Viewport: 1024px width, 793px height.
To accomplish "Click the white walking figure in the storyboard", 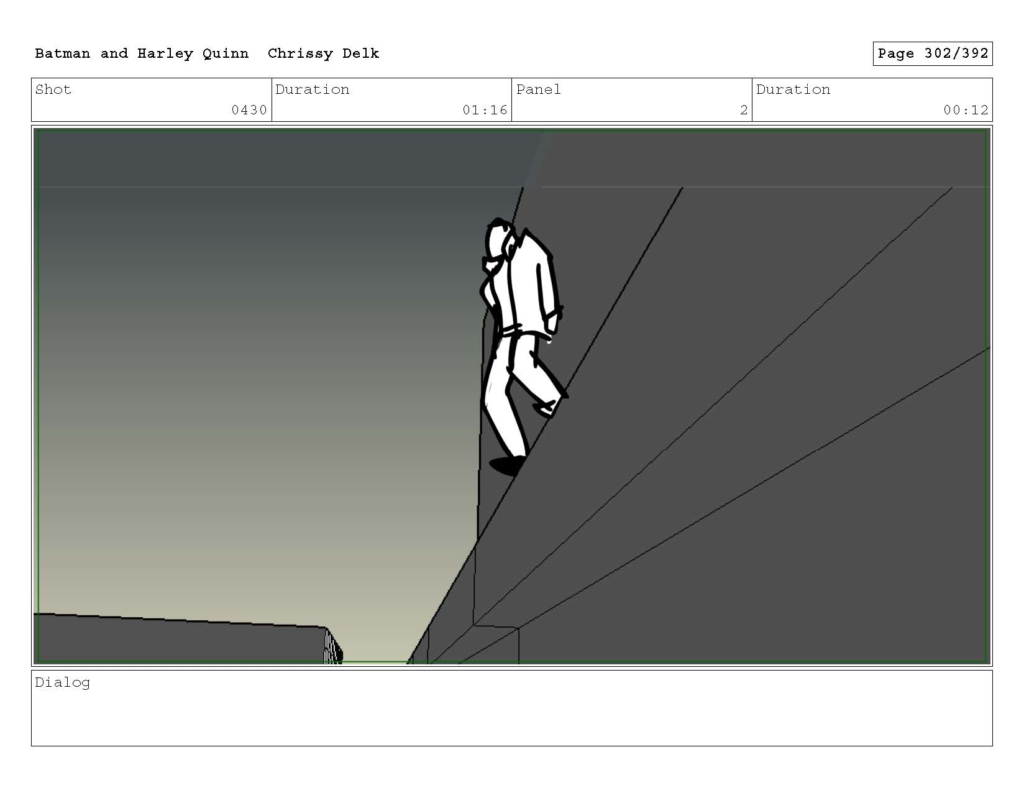I will [x=522, y=346].
